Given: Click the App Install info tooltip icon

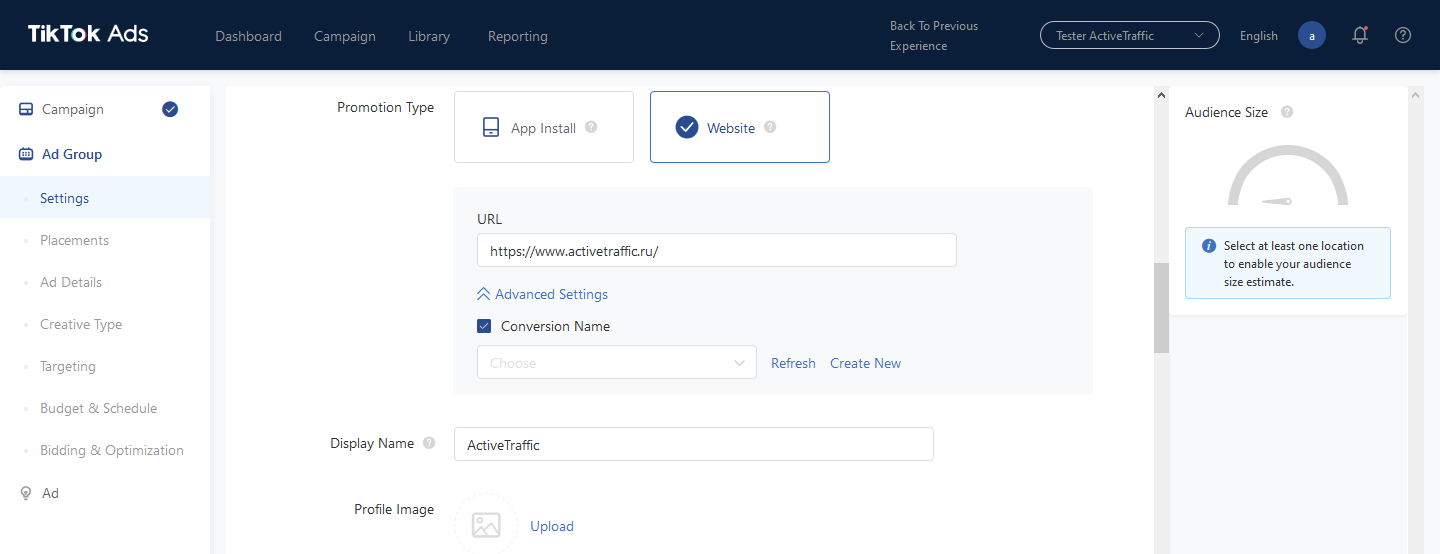Looking at the screenshot, I should click(591, 127).
